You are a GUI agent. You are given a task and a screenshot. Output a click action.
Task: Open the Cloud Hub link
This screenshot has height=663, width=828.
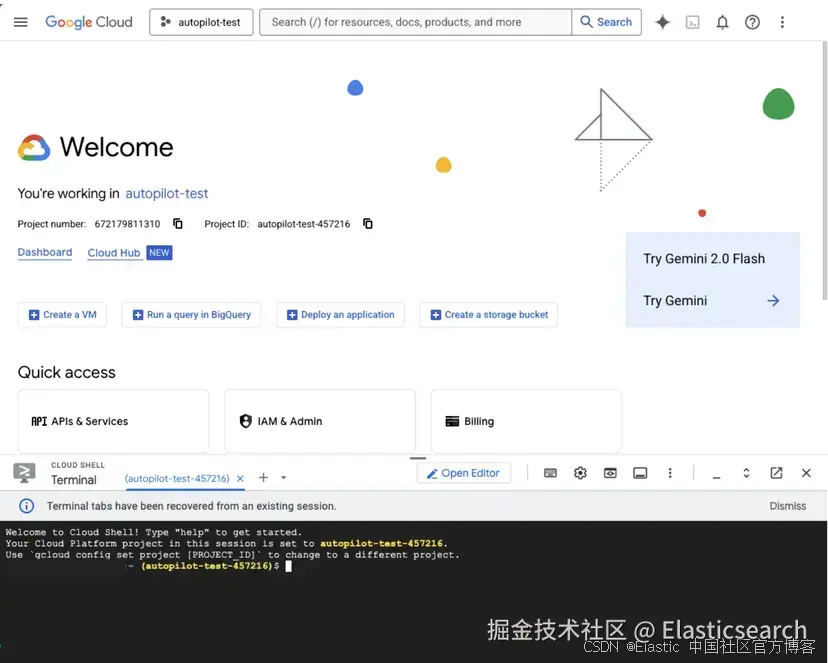point(114,253)
